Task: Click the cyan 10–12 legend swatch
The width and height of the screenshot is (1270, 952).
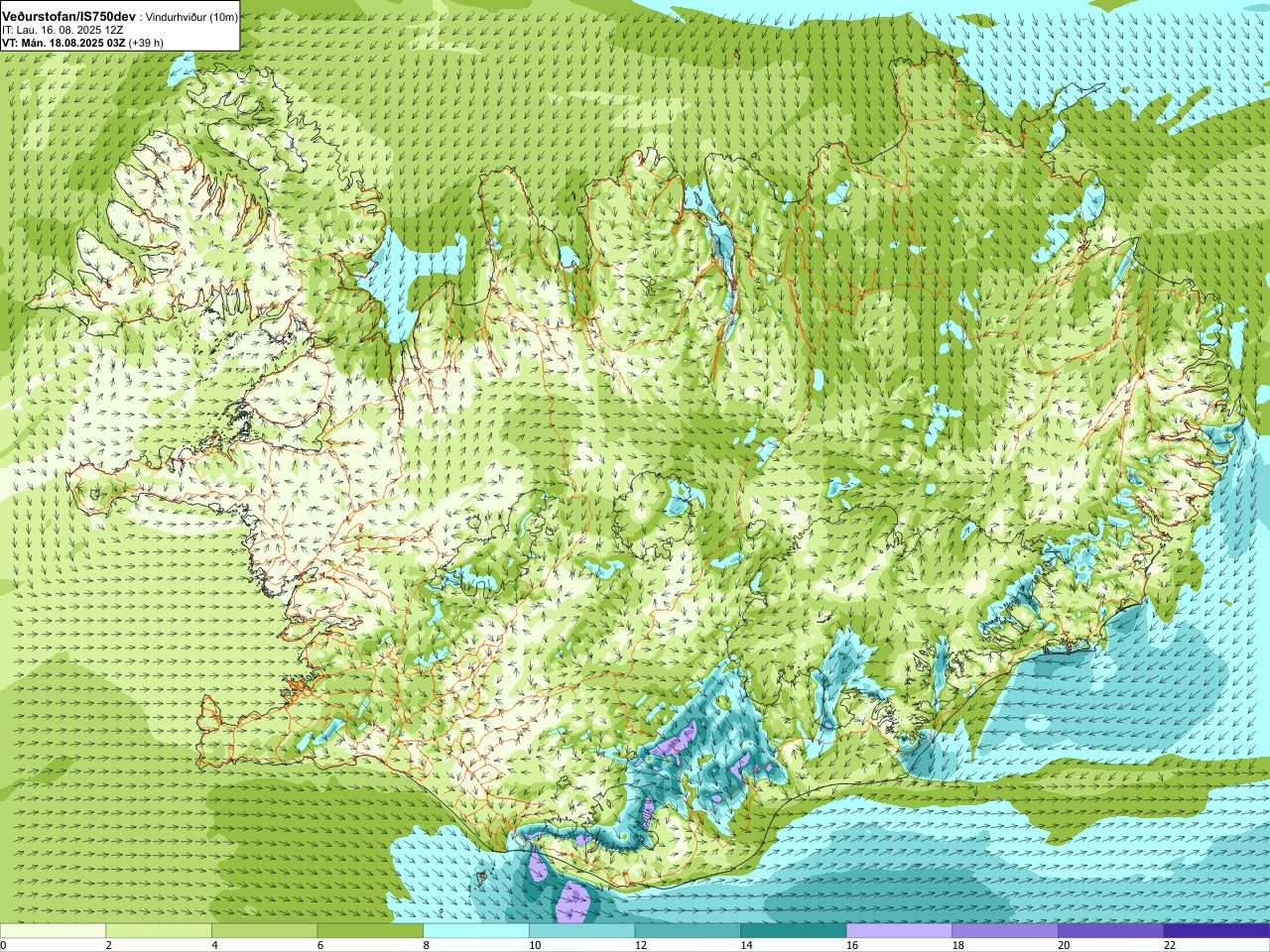Action: 581,931
